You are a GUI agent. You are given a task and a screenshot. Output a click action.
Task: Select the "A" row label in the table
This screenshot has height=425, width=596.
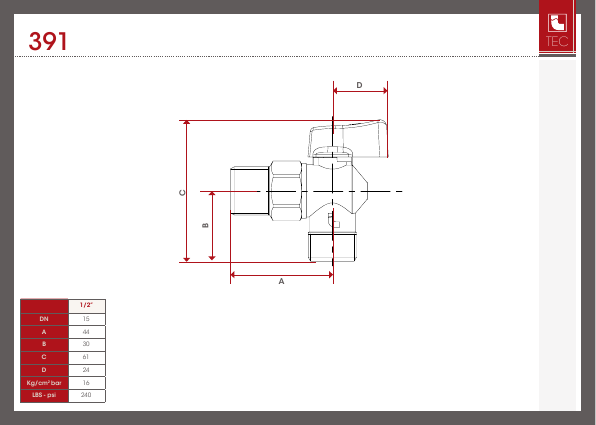[x=44, y=332]
